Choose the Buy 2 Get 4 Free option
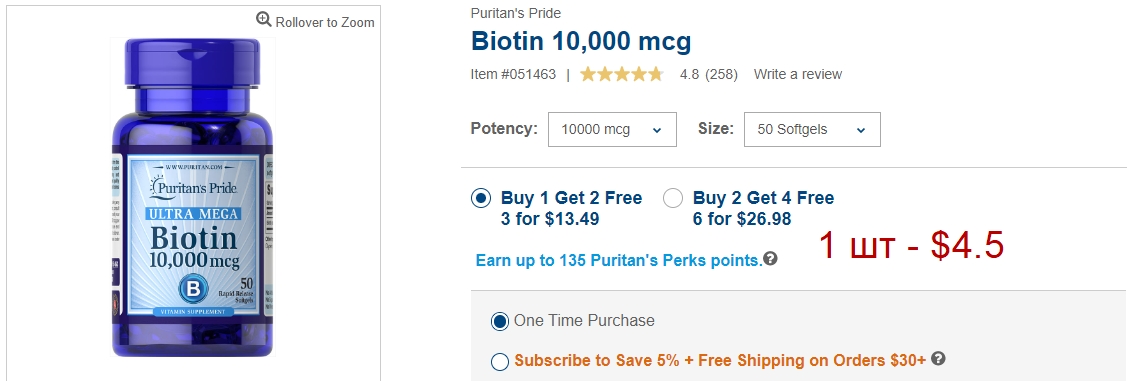This screenshot has width=1127, height=381. pos(673,198)
